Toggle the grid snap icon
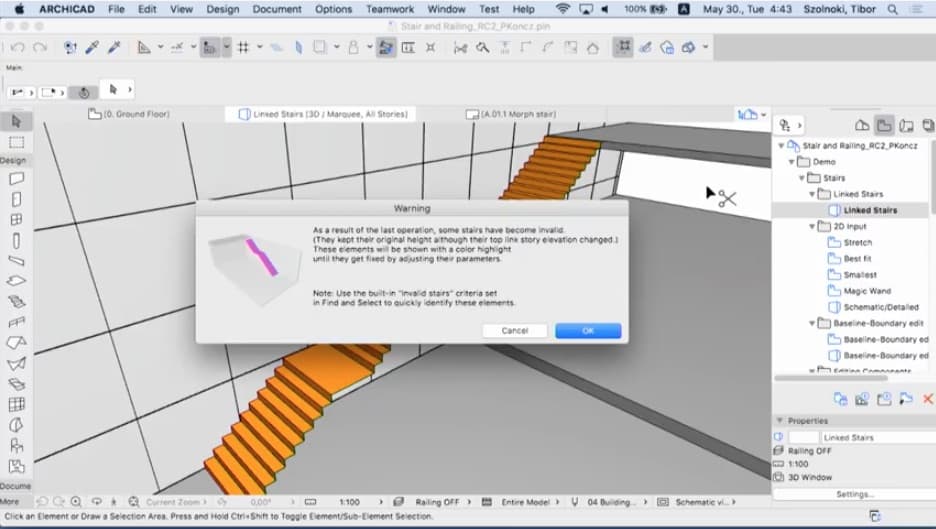This screenshot has height=529, width=936. coord(243,47)
